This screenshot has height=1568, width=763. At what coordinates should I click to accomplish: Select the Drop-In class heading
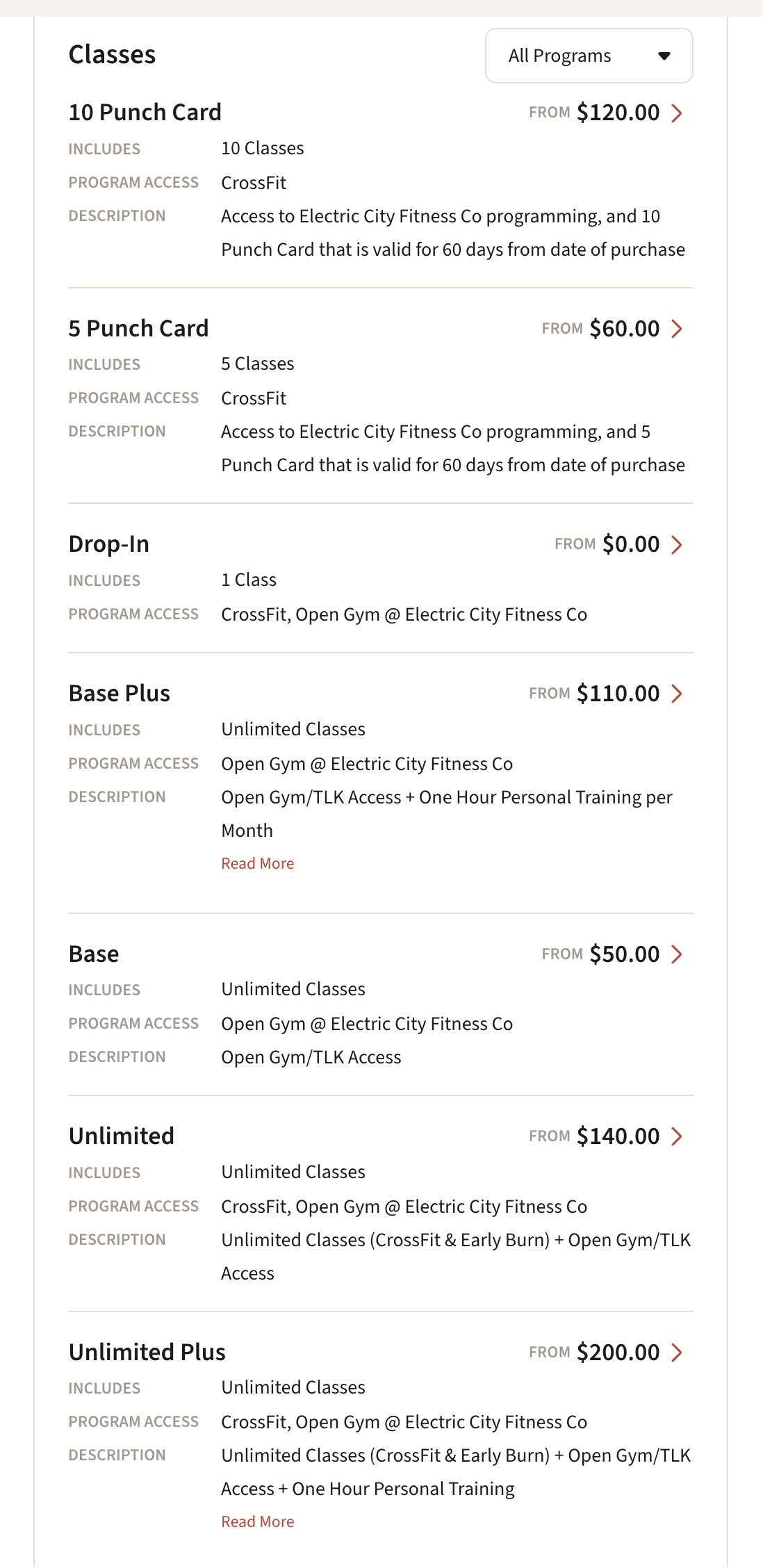click(x=109, y=544)
